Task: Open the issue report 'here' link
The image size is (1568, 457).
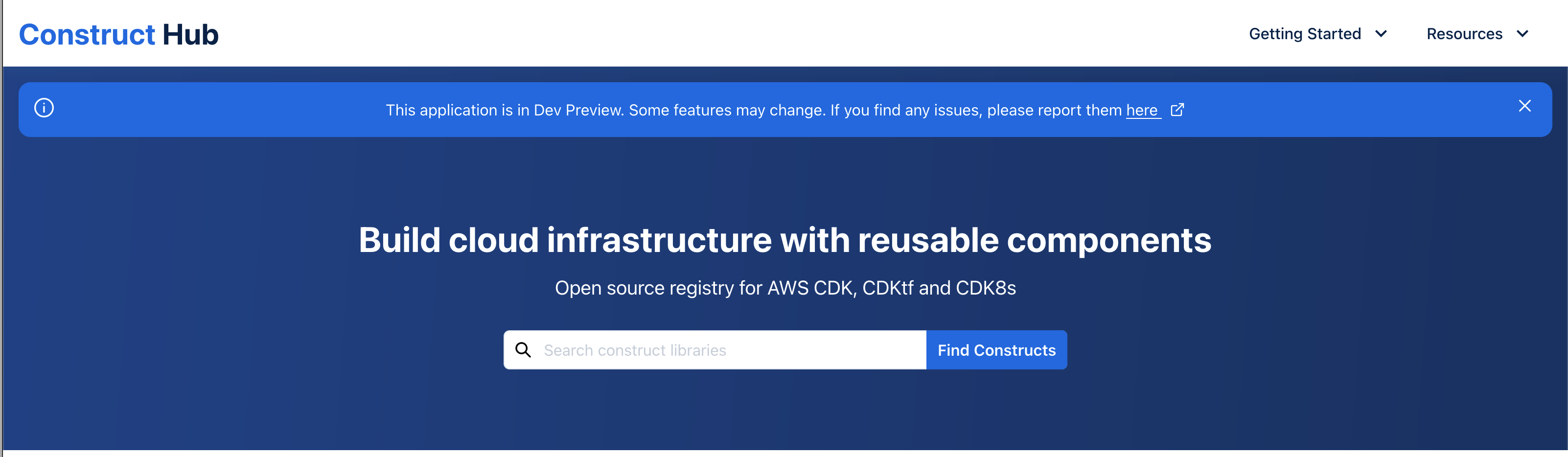Action: 1142,110
